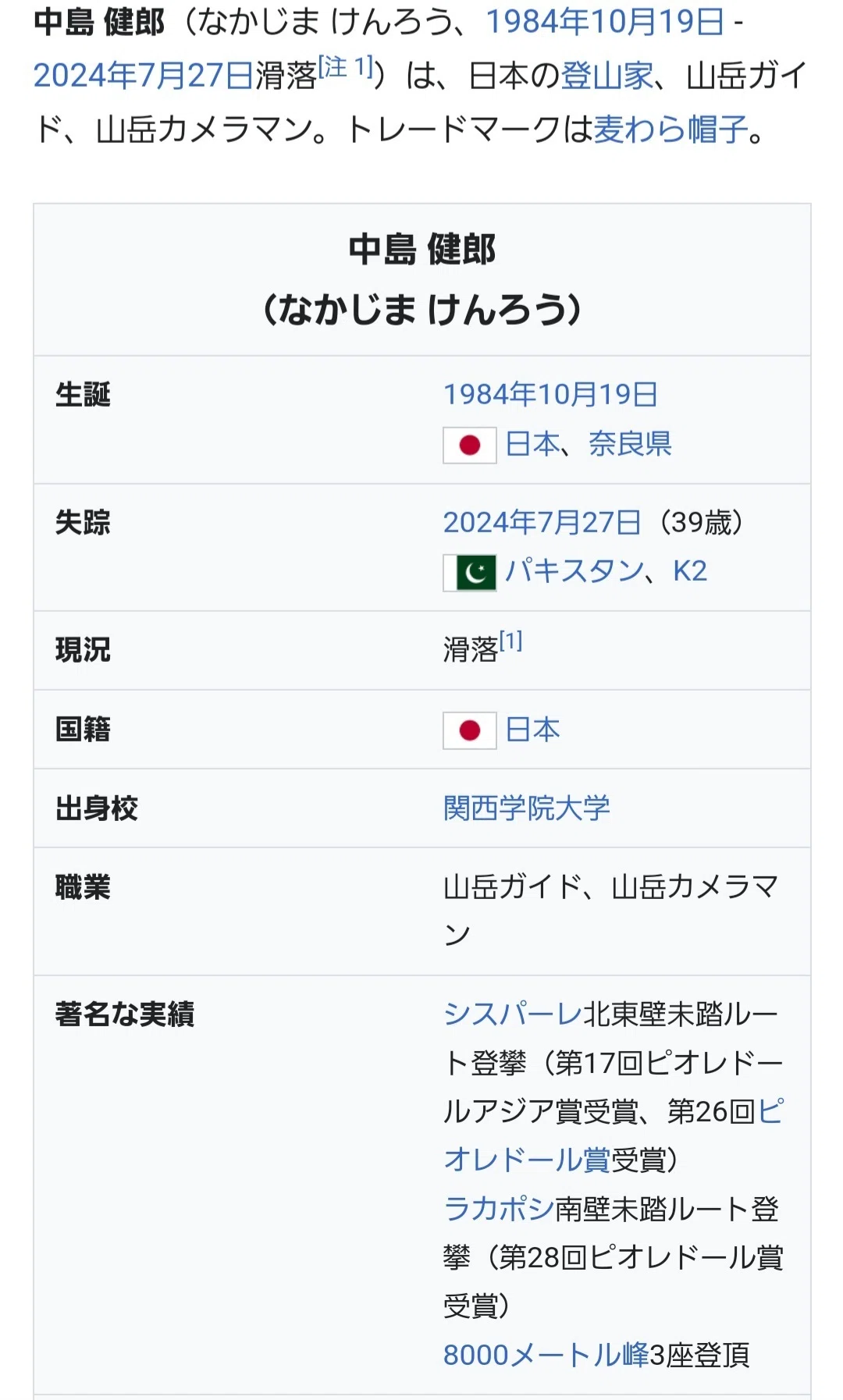Open the シスパーレ link
843x1400 pixels.
(513, 1014)
